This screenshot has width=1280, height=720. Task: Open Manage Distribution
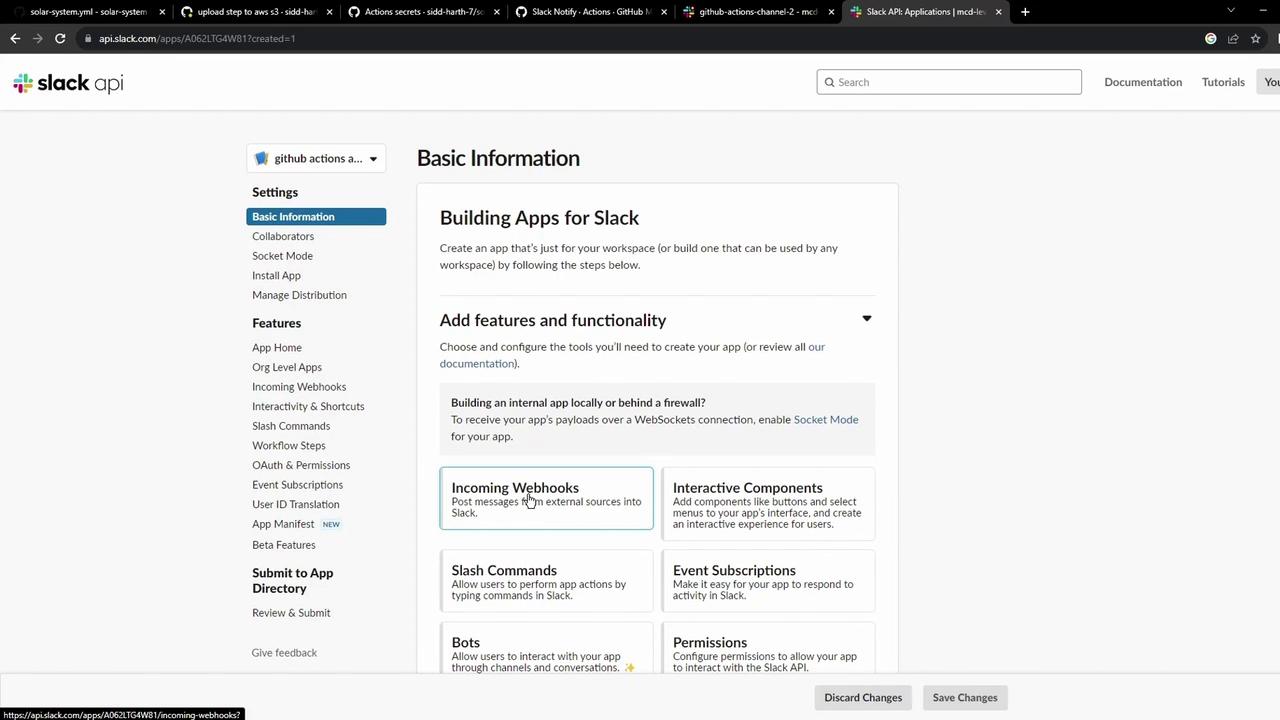(299, 295)
